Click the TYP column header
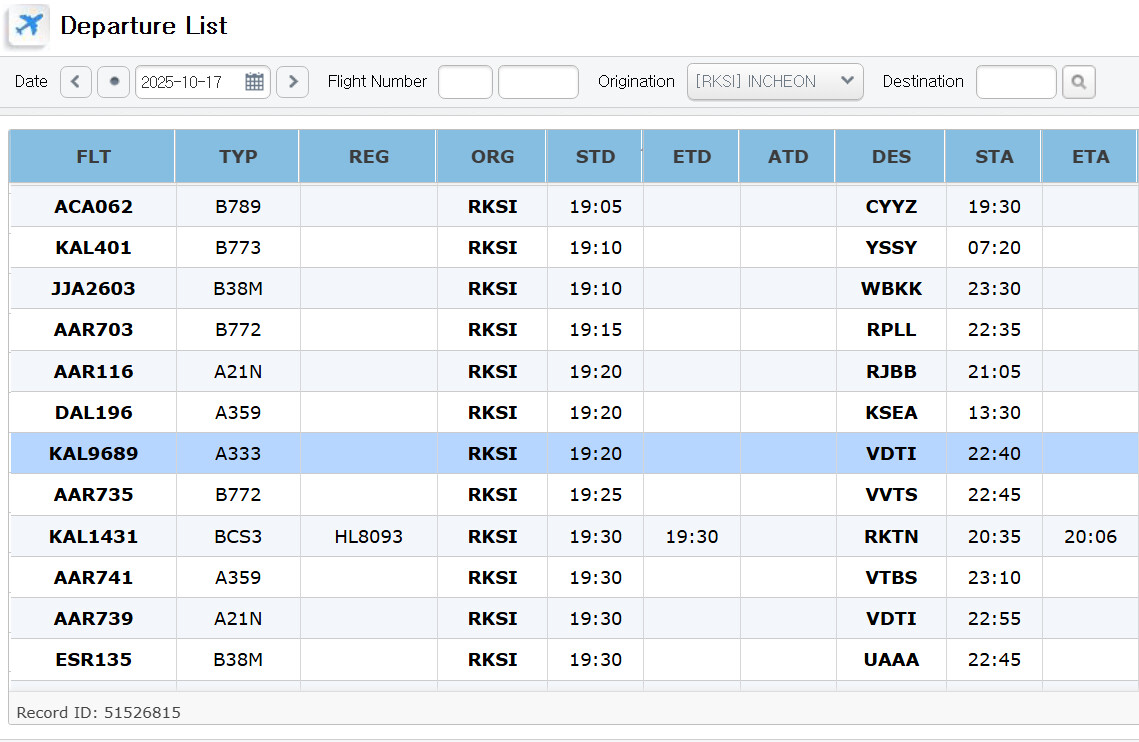 tap(238, 156)
